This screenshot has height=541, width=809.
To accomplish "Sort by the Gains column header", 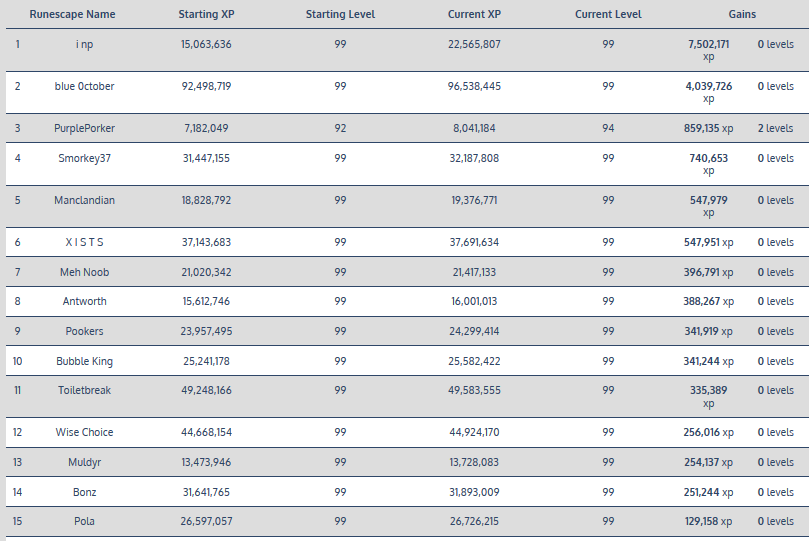I will (742, 15).
